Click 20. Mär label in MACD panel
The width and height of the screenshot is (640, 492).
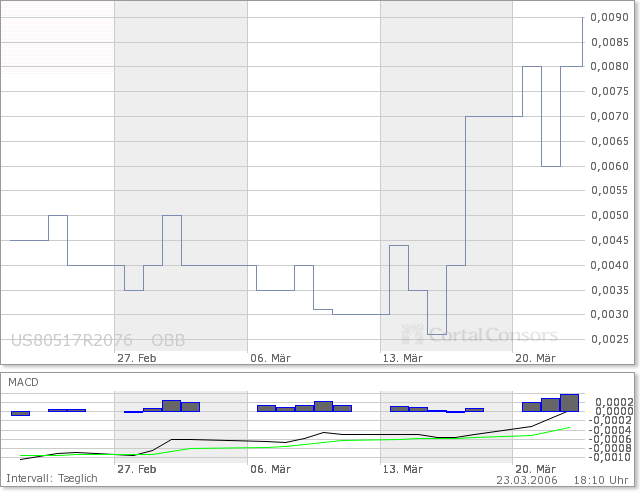click(x=535, y=468)
